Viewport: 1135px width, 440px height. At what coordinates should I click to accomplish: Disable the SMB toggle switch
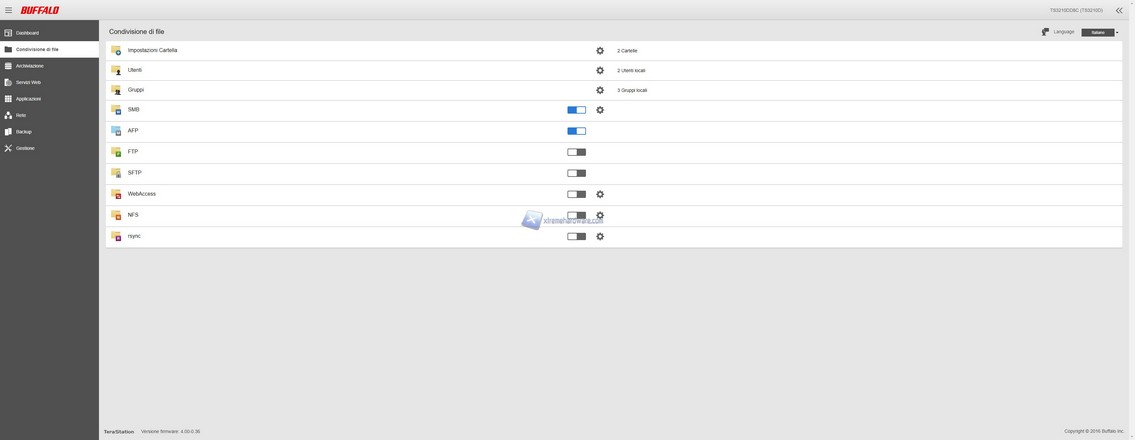(576, 110)
